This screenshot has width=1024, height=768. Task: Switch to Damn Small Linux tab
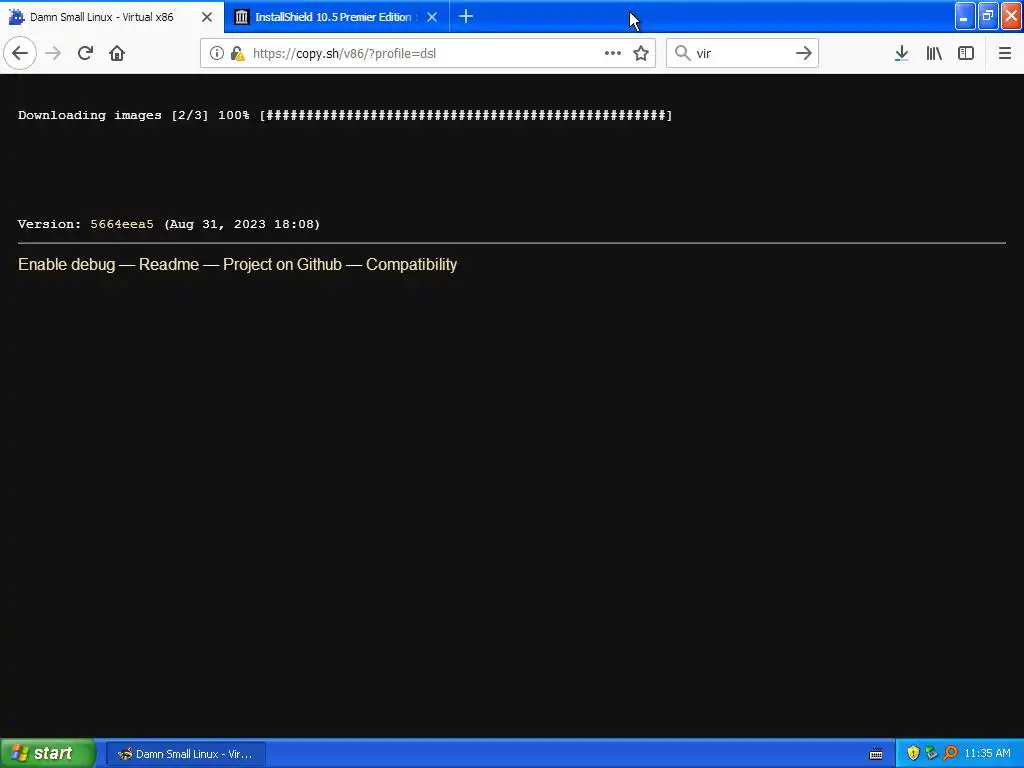click(x=112, y=17)
